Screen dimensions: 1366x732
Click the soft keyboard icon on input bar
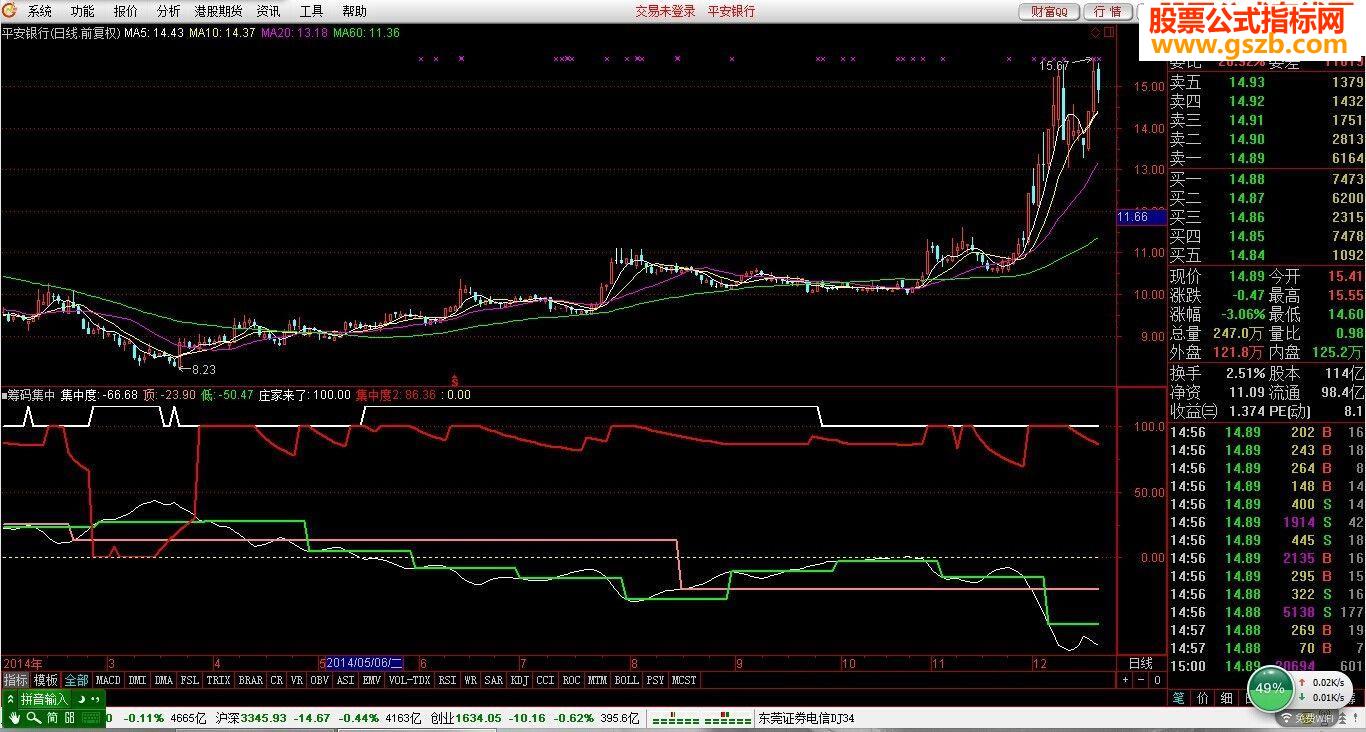tap(90, 718)
